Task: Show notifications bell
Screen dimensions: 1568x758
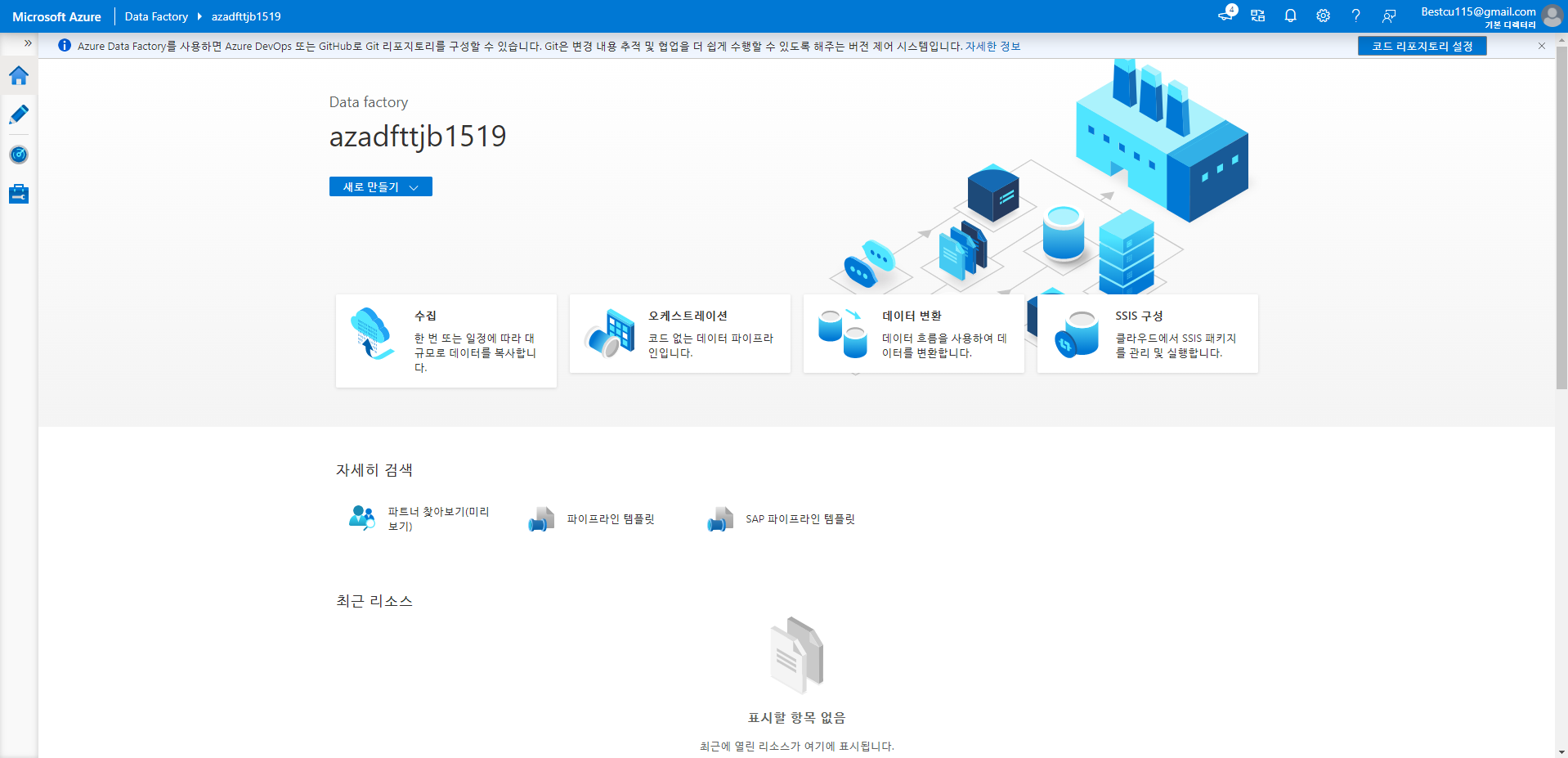Action: [x=1291, y=16]
